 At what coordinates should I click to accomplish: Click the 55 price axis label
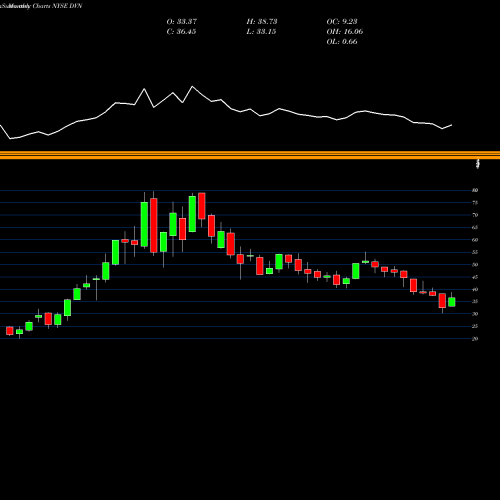click(x=475, y=252)
